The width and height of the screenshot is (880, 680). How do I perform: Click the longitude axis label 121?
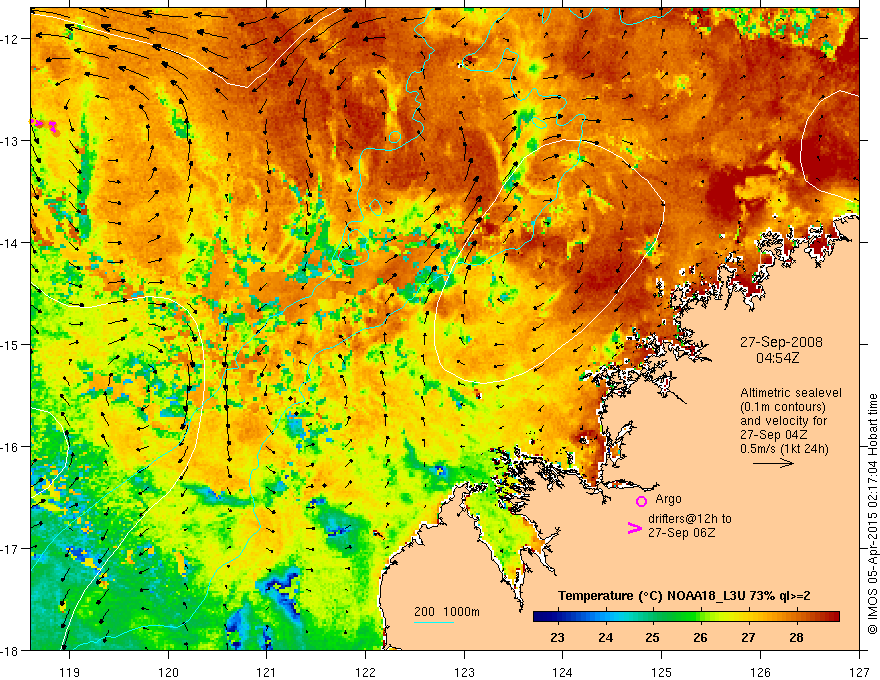[x=267, y=672]
